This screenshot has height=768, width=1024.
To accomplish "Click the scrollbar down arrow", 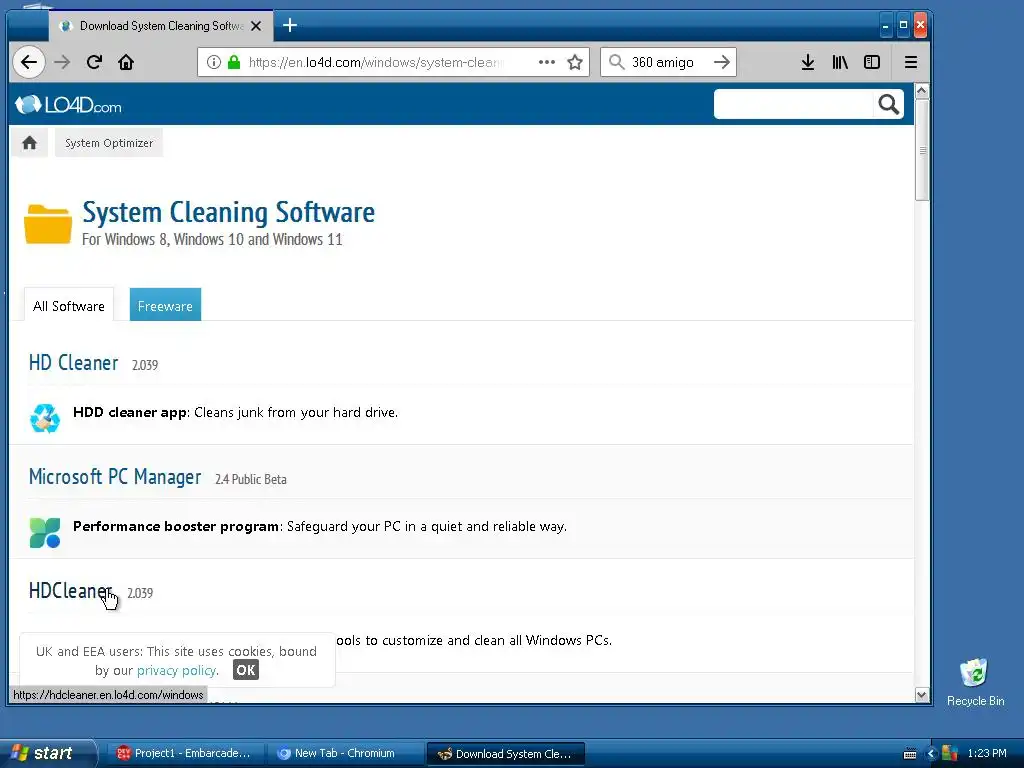I will (921, 695).
